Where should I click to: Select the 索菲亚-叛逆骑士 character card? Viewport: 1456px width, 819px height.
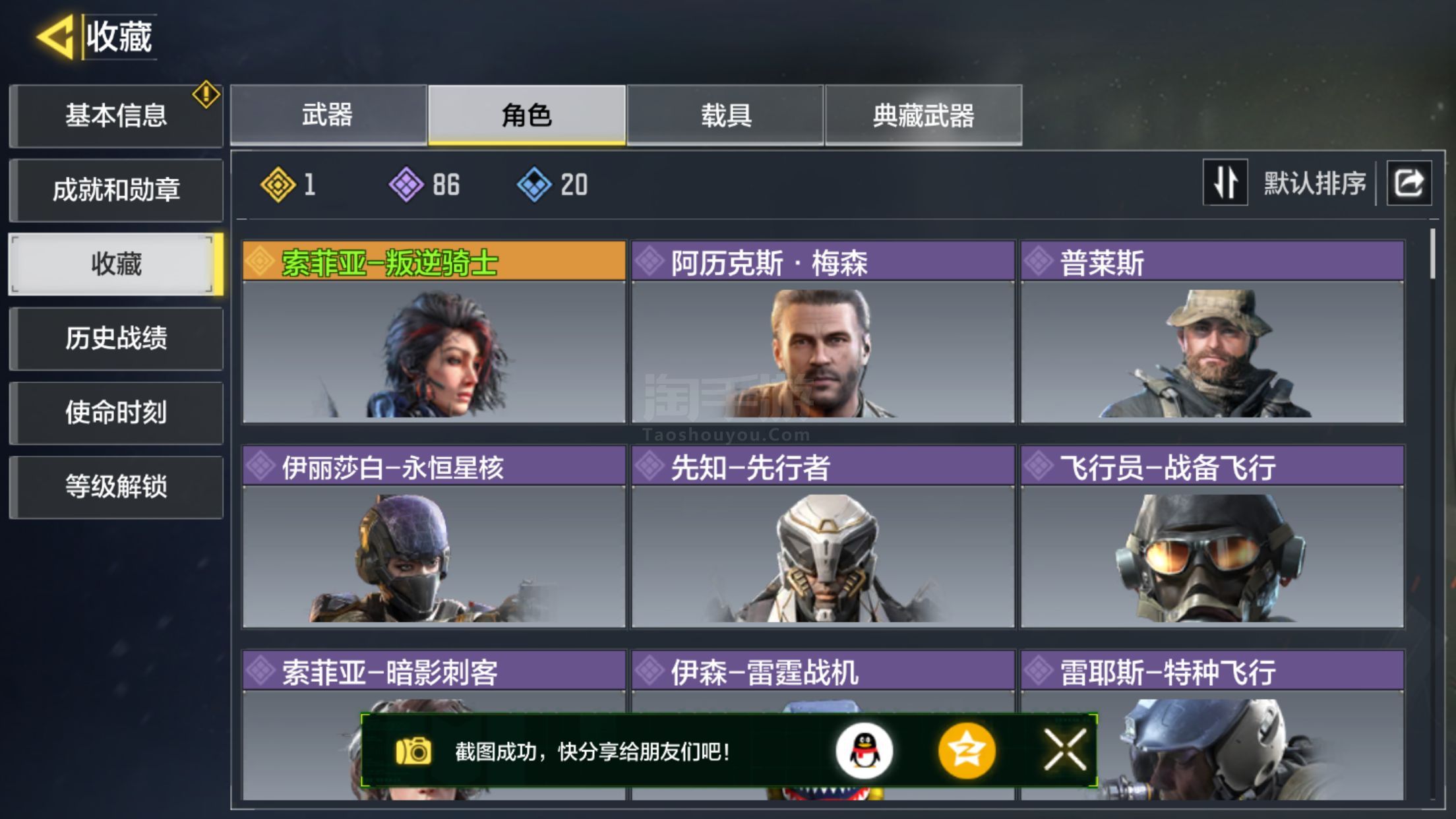pyautogui.click(x=434, y=332)
